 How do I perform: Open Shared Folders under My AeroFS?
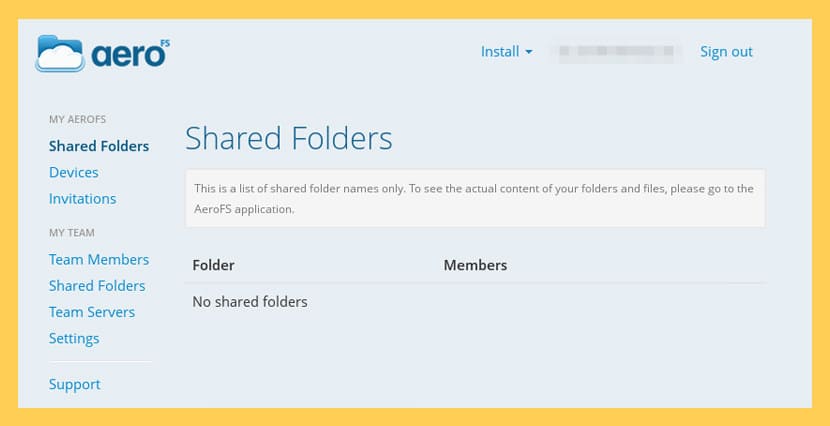99,146
